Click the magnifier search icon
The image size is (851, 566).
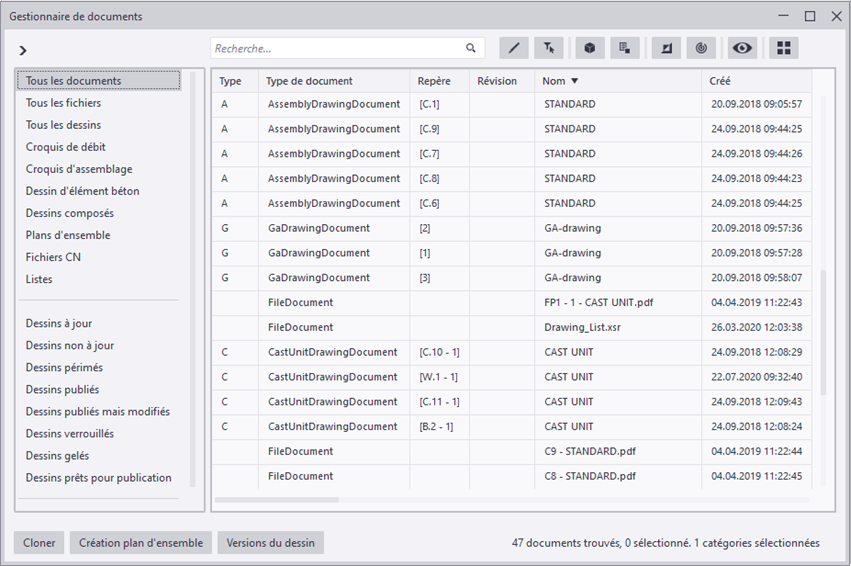pos(471,48)
